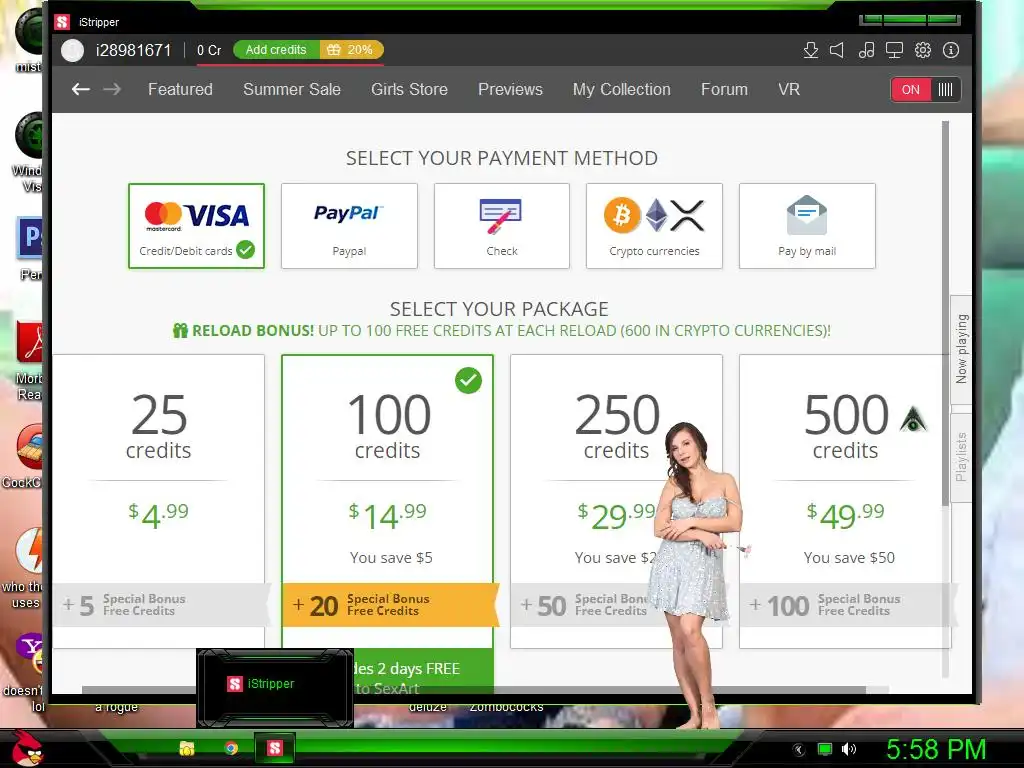The height and width of the screenshot is (768, 1024).
Task: Go forward with the right arrow
Action: [x=112, y=89]
